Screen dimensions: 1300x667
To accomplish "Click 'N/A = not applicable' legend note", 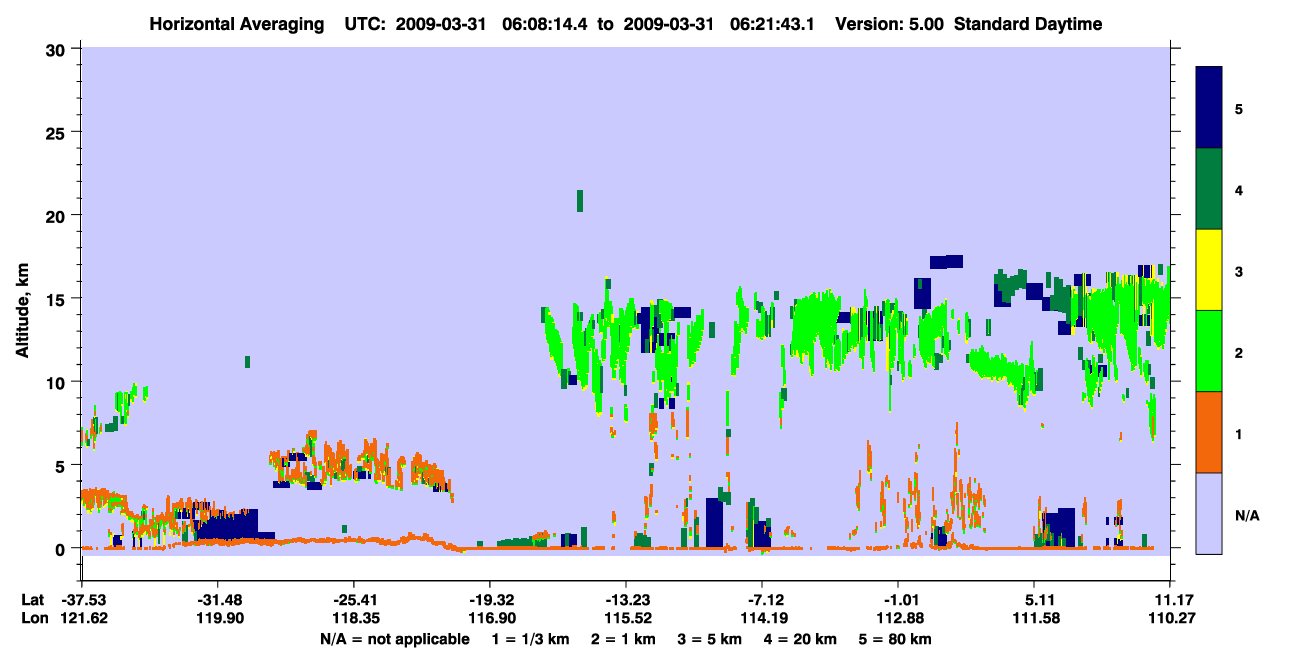I will pyautogui.click(x=395, y=639).
